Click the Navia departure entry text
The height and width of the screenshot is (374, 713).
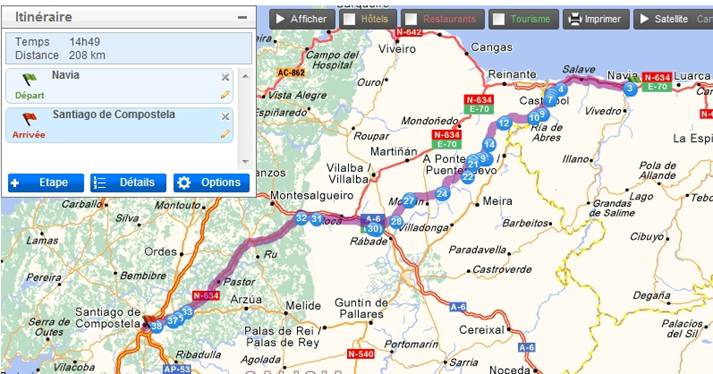(x=65, y=75)
